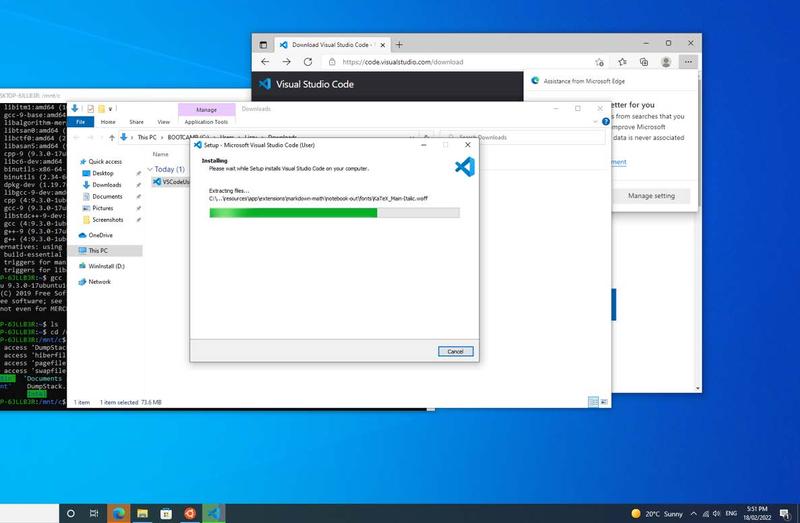This screenshot has width=800, height=523.
Task: Open Microsoft Store from the taskbar
Action: (x=166, y=513)
